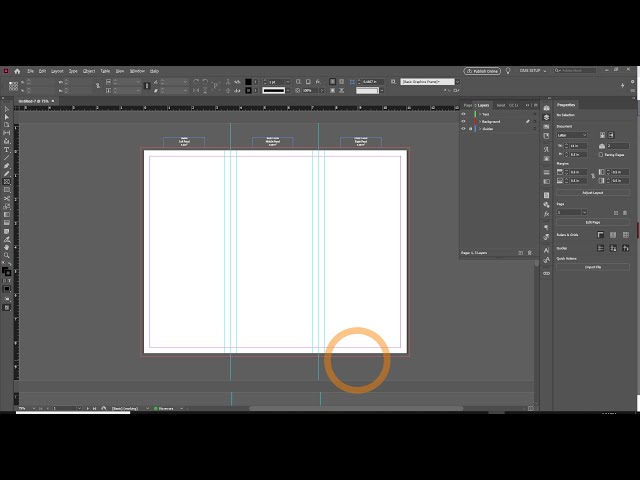
Task: Open the Letter page size dropdown
Action: click(572, 135)
